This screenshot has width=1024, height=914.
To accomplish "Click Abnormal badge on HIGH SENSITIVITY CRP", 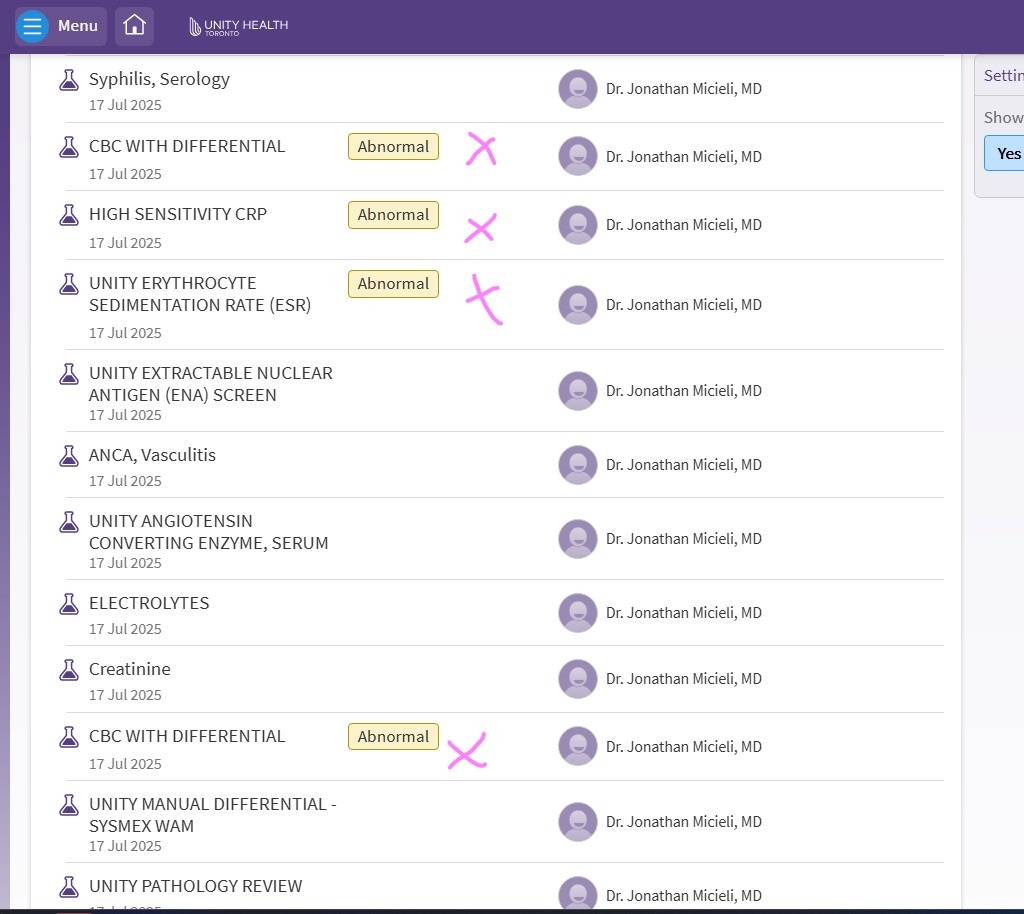I will [x=393, y=215].
